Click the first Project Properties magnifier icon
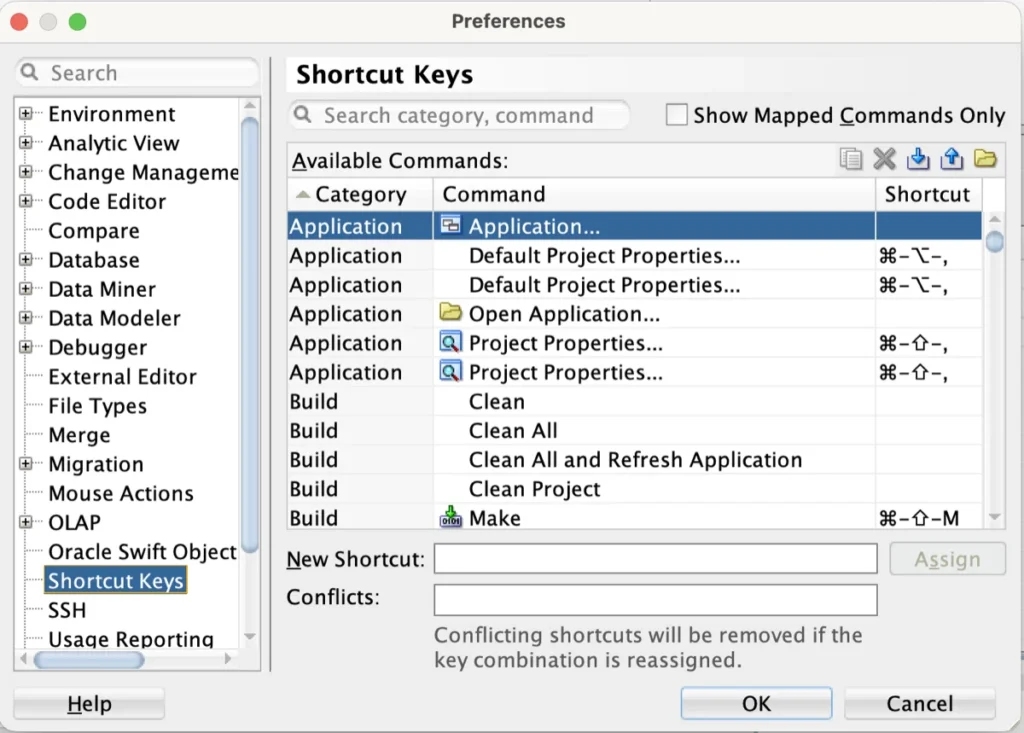The image size is (1024, 733). 450,342
